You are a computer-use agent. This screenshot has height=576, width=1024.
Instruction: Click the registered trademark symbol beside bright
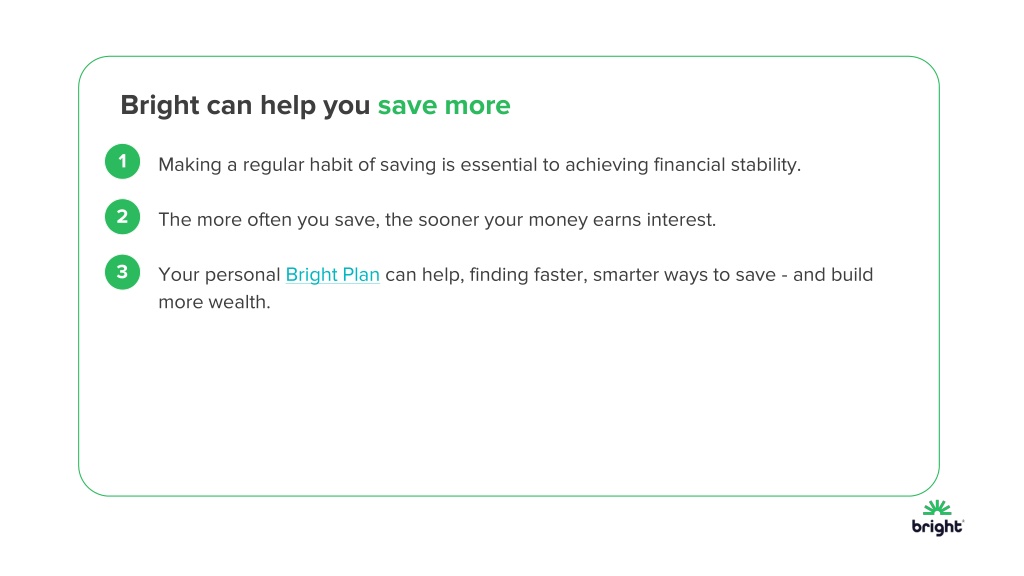(x=963, y=522)
